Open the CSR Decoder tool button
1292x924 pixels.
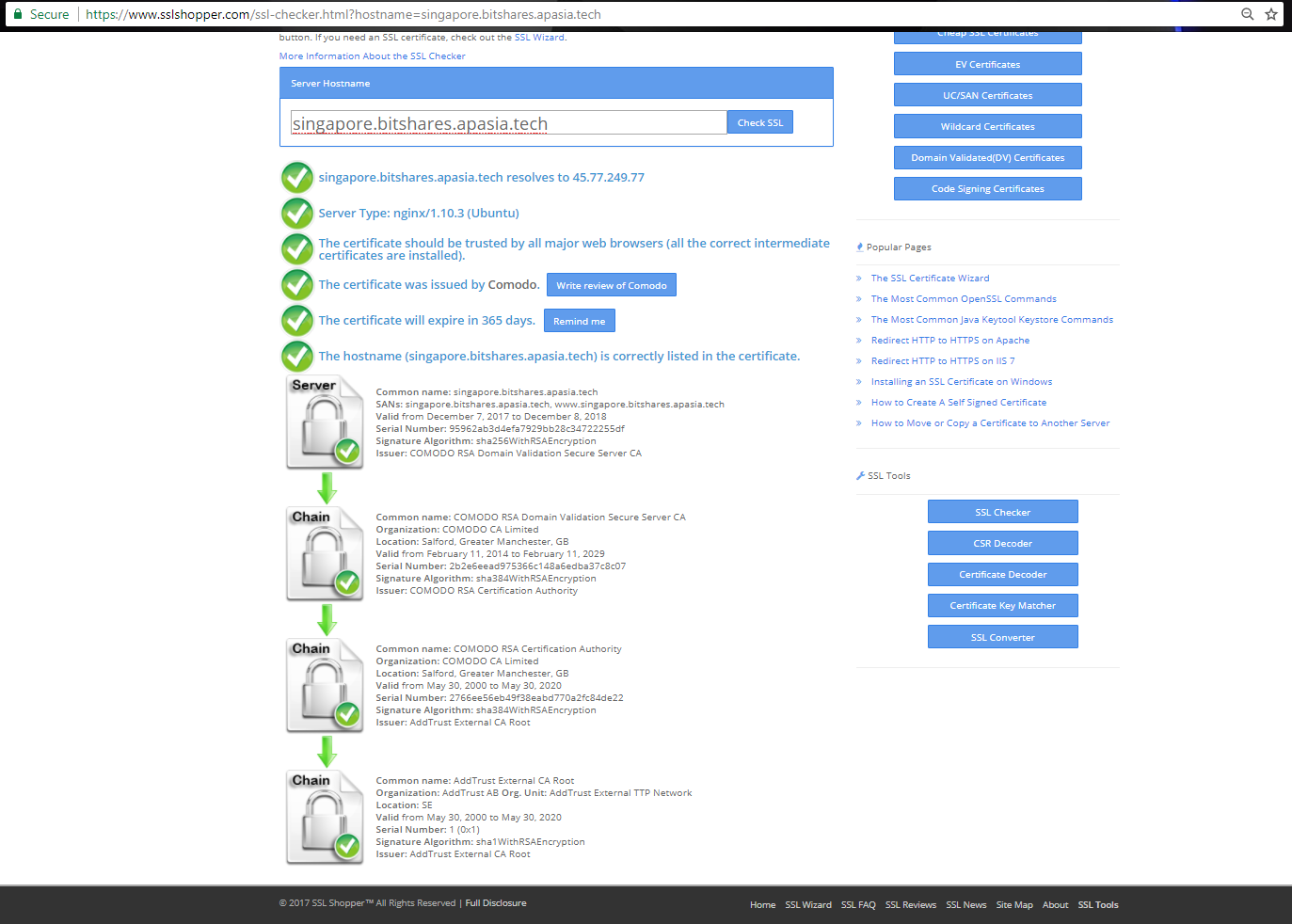pyautogui.click(x=1003, y=543)
